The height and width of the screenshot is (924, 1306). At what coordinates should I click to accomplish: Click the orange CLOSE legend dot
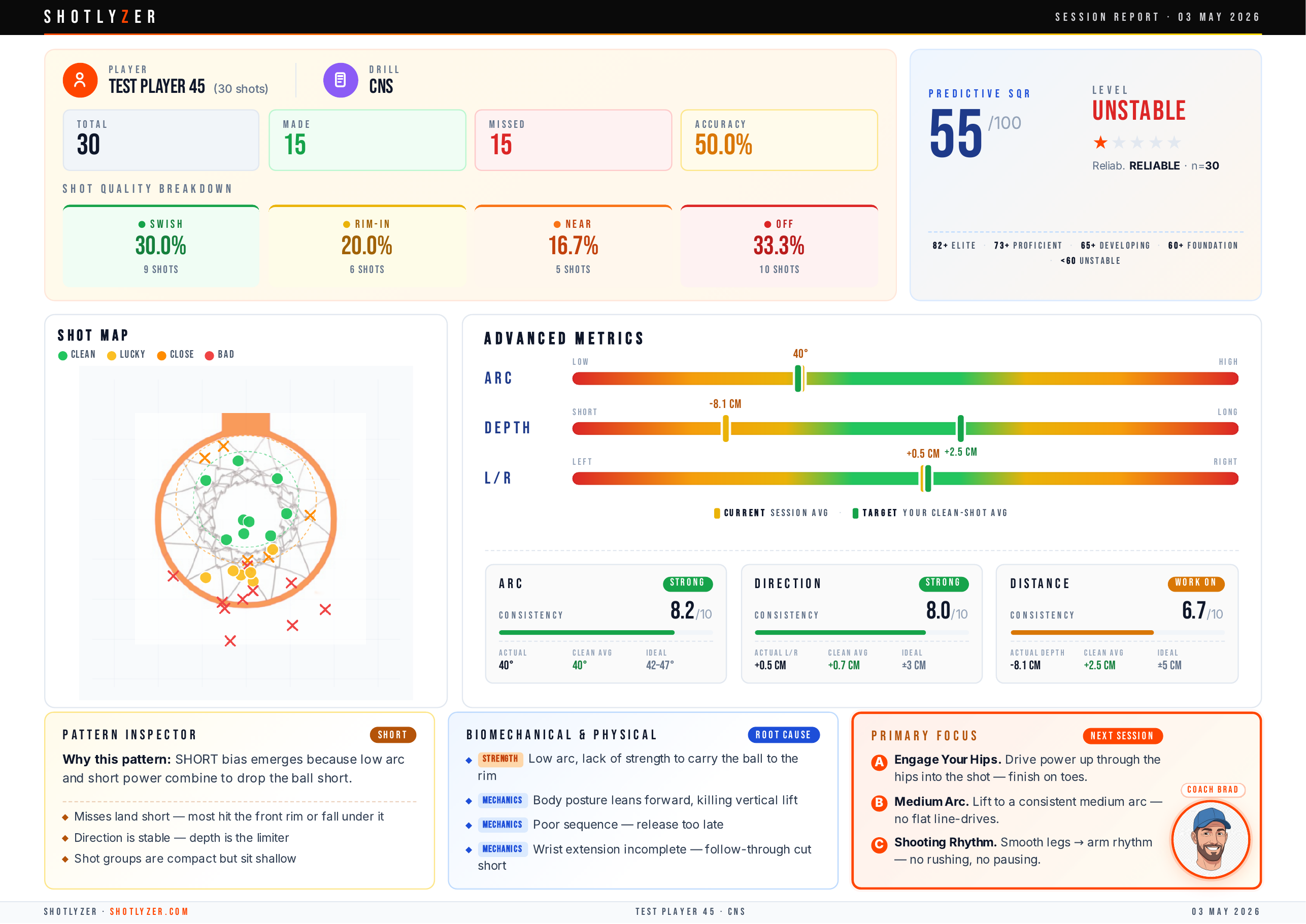[161, 356]
